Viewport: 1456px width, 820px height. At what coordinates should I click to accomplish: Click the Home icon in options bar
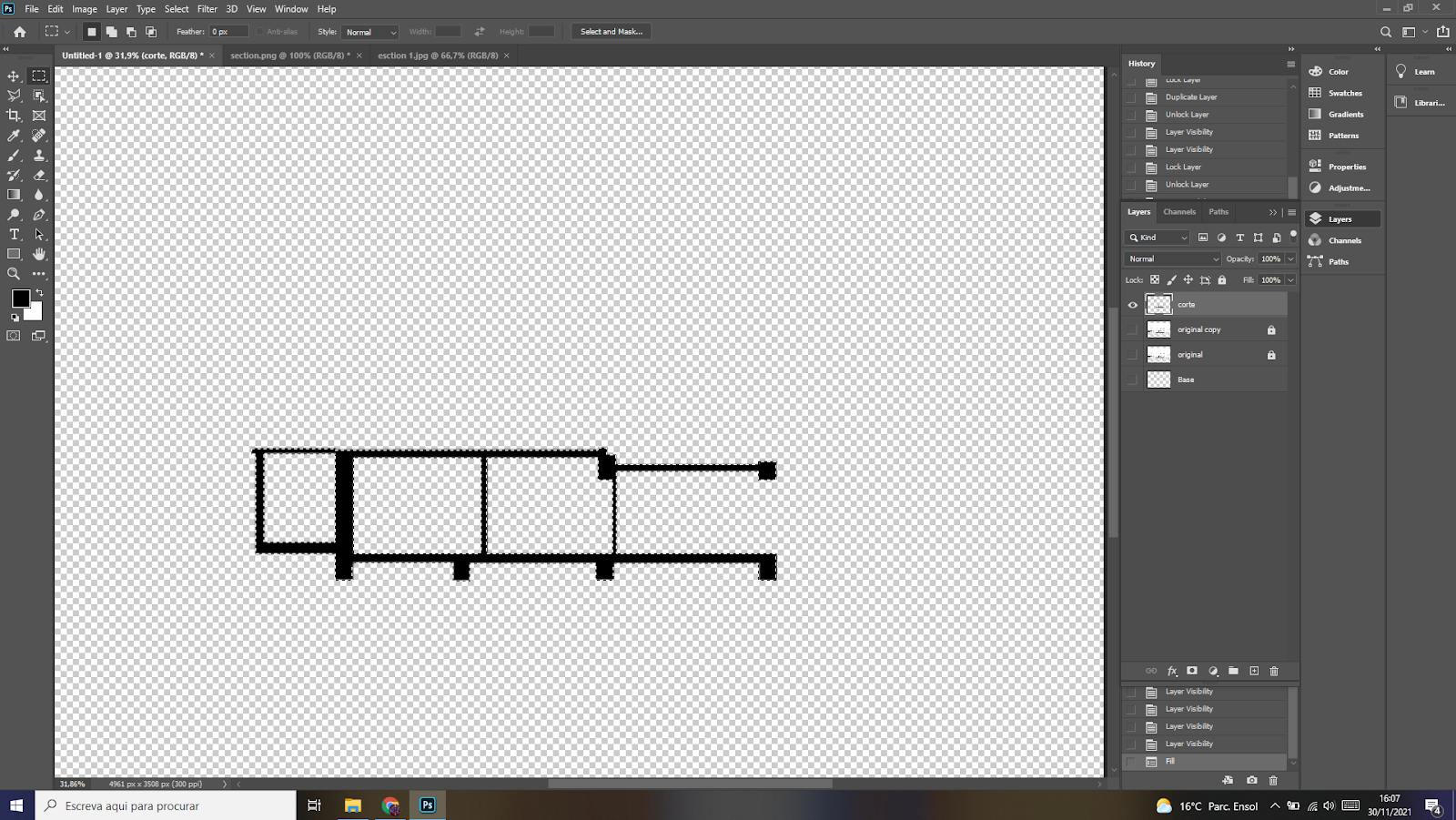click(x=19, y=32)
